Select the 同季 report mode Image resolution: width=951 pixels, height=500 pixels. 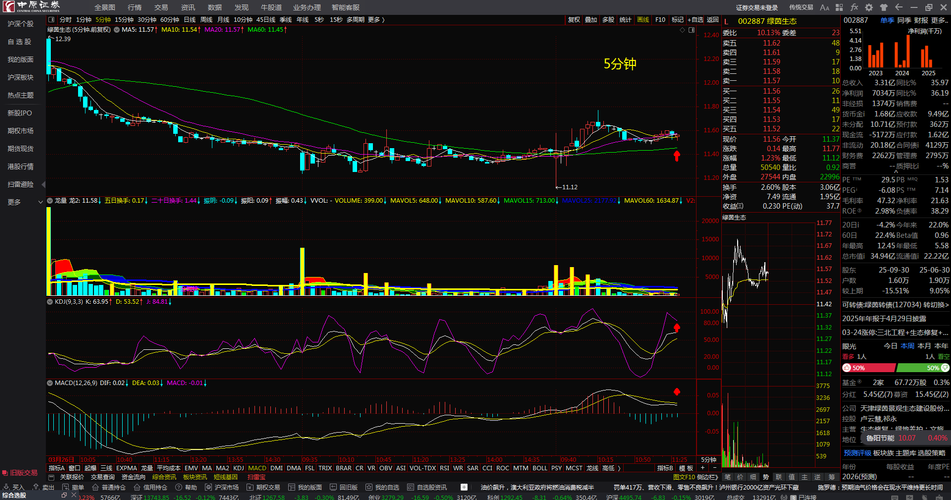point(904,21)
